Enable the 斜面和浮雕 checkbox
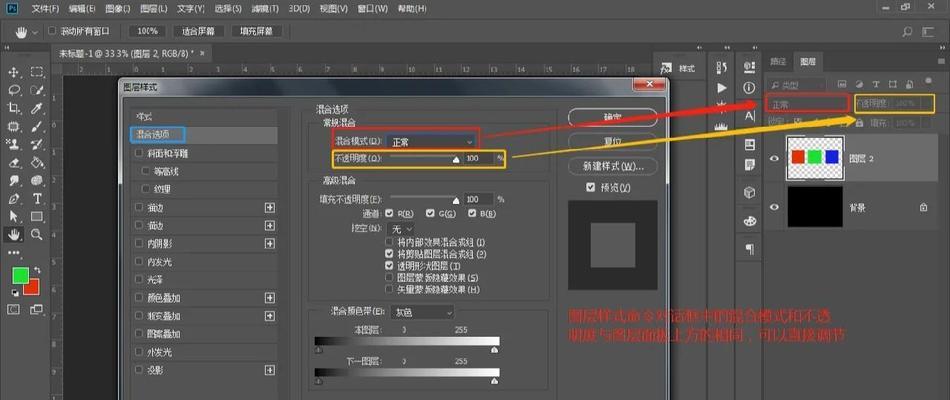950x400 pixels. (139, 153)
